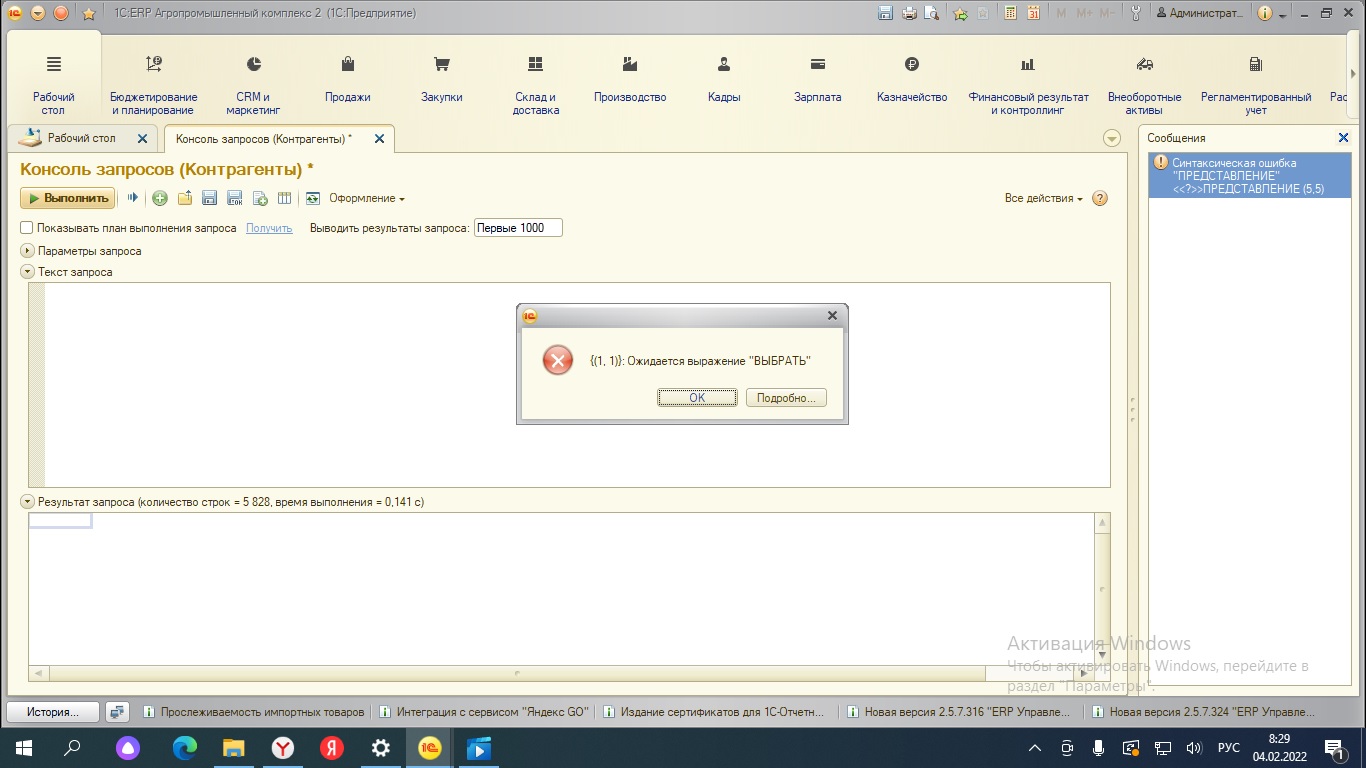Viewport: 1366px width, 768px height.
Task: Click the copy query icon
Action: coord(260,198)
